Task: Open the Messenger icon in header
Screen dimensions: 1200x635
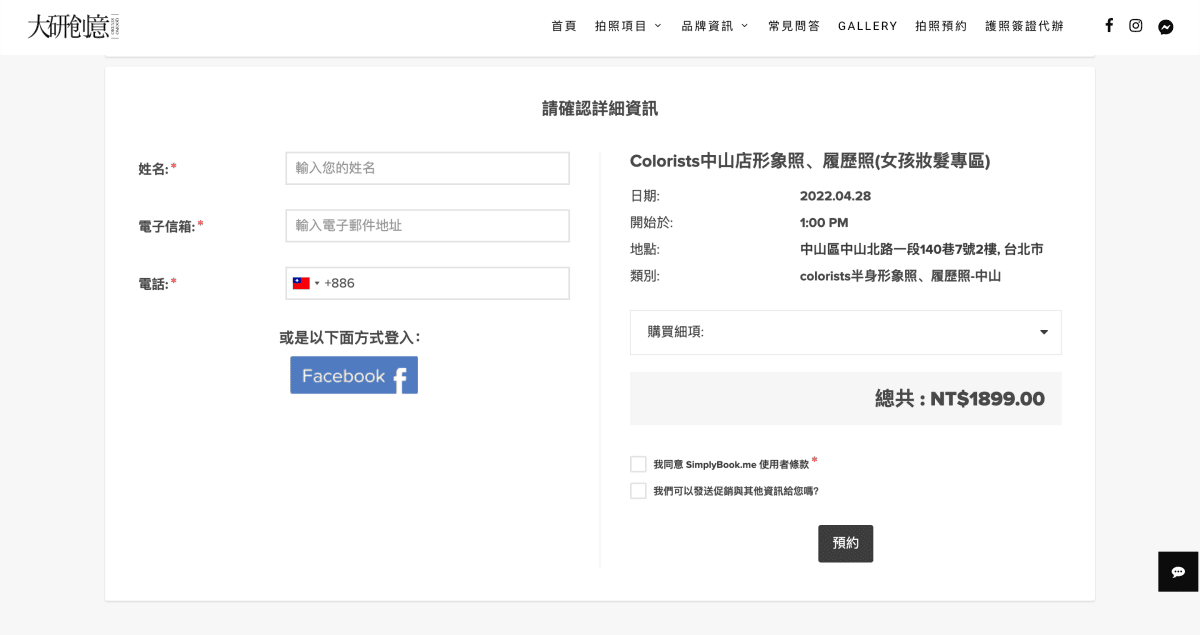Action: 1166,27
